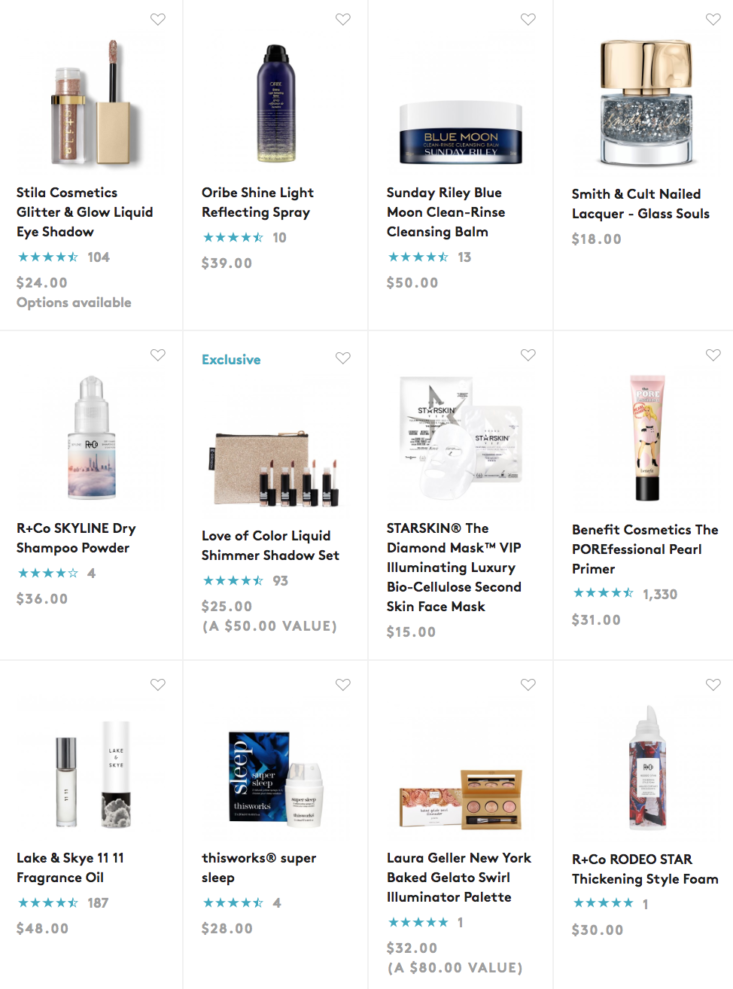Image resolution: width=733 pixels, height=989 pixels.
Task: Open Oribe Shine Light Reflecting Spray title
Action: pyautogui.click(x=257, y=202)
